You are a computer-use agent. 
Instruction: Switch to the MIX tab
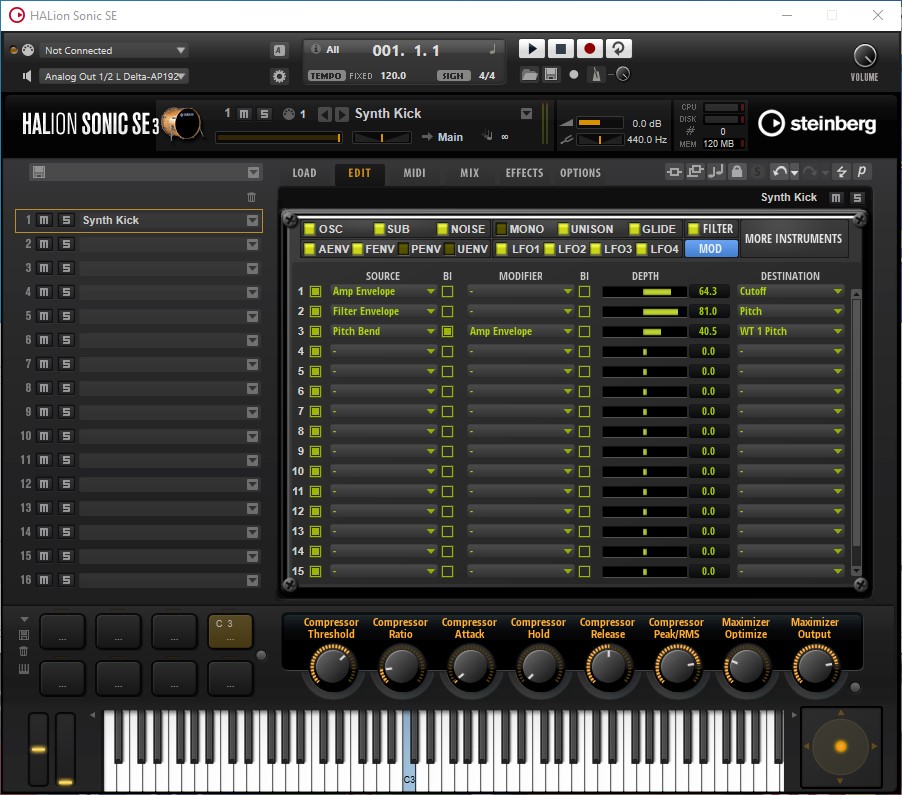point(469,172)
